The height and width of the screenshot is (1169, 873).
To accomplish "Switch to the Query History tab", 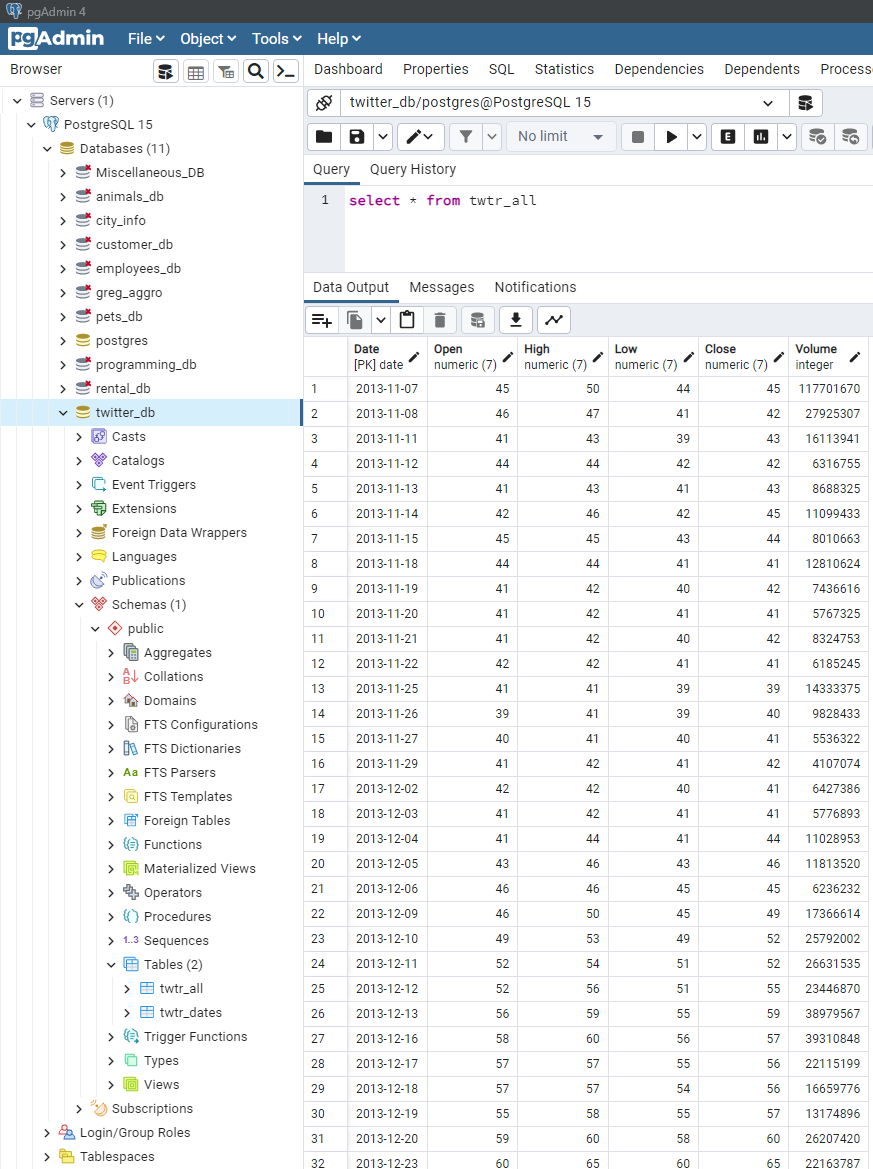I will [x=412, y=169].
